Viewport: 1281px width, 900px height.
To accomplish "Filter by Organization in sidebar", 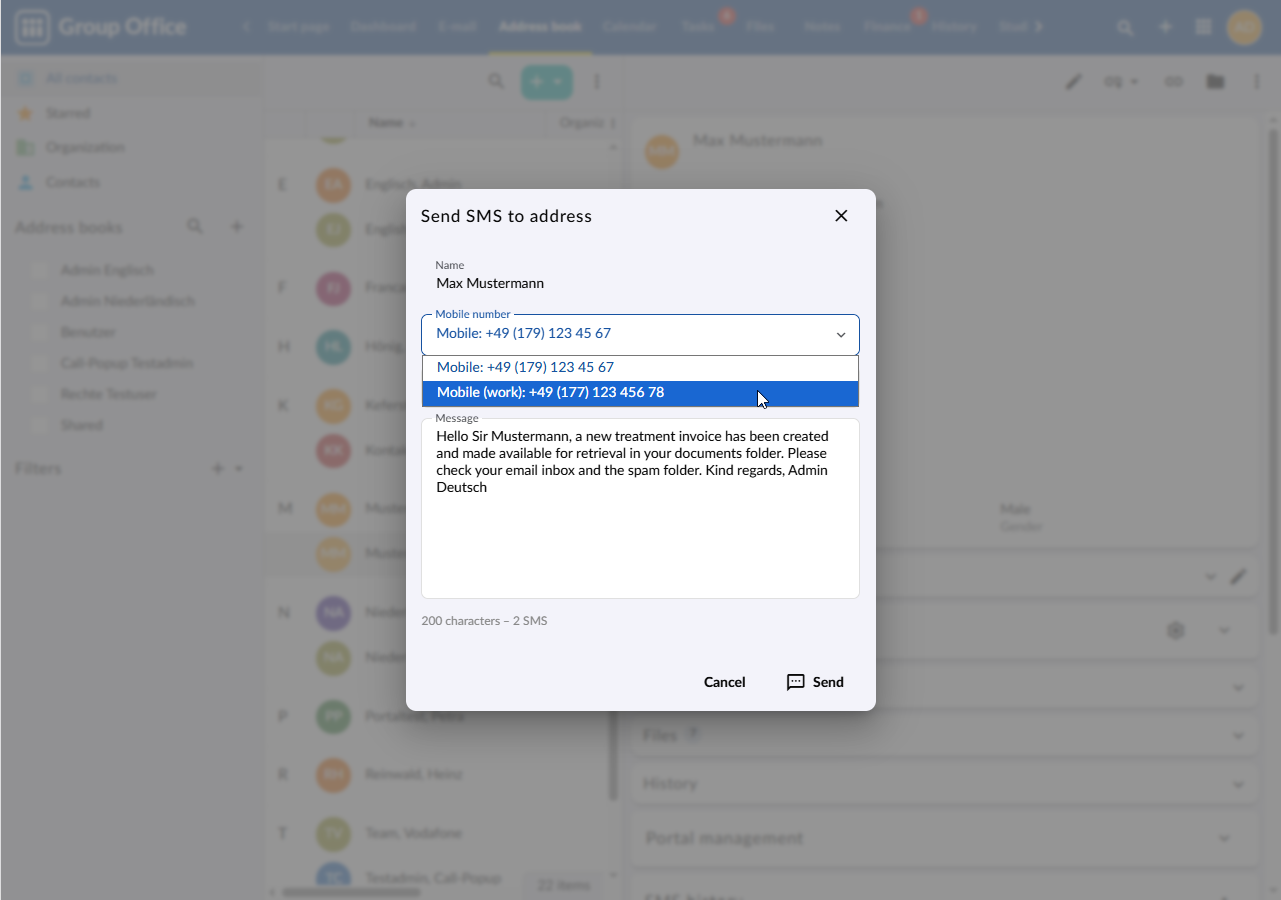I will 130,147.
